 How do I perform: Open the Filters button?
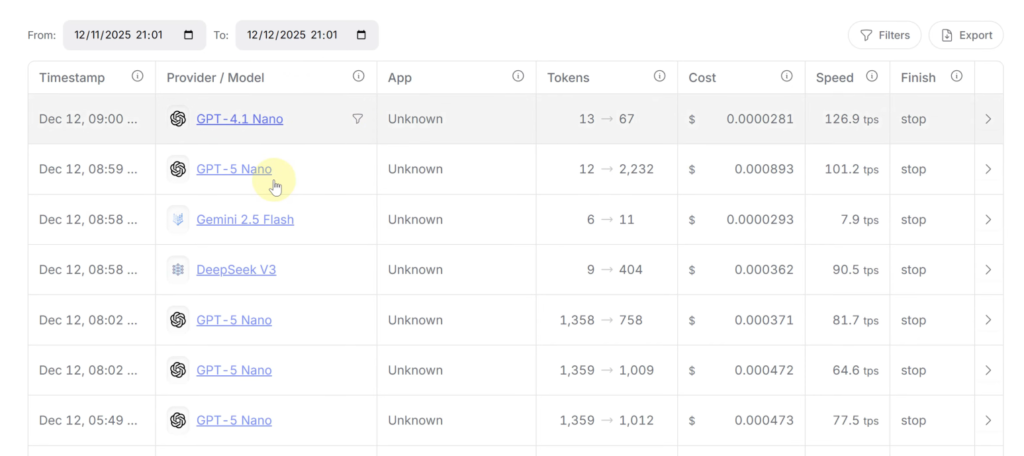coord(885,35)
